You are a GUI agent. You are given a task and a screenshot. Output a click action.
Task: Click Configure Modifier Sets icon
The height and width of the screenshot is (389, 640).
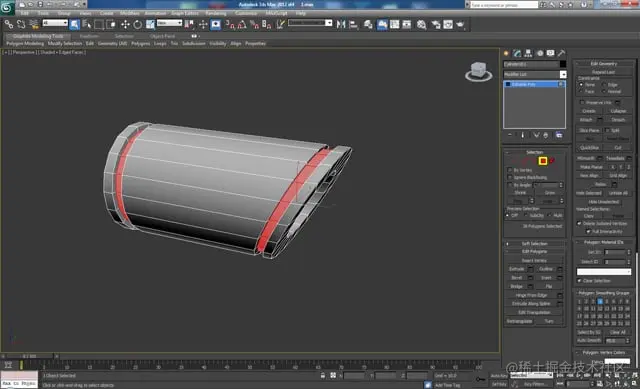click(559, 135)
